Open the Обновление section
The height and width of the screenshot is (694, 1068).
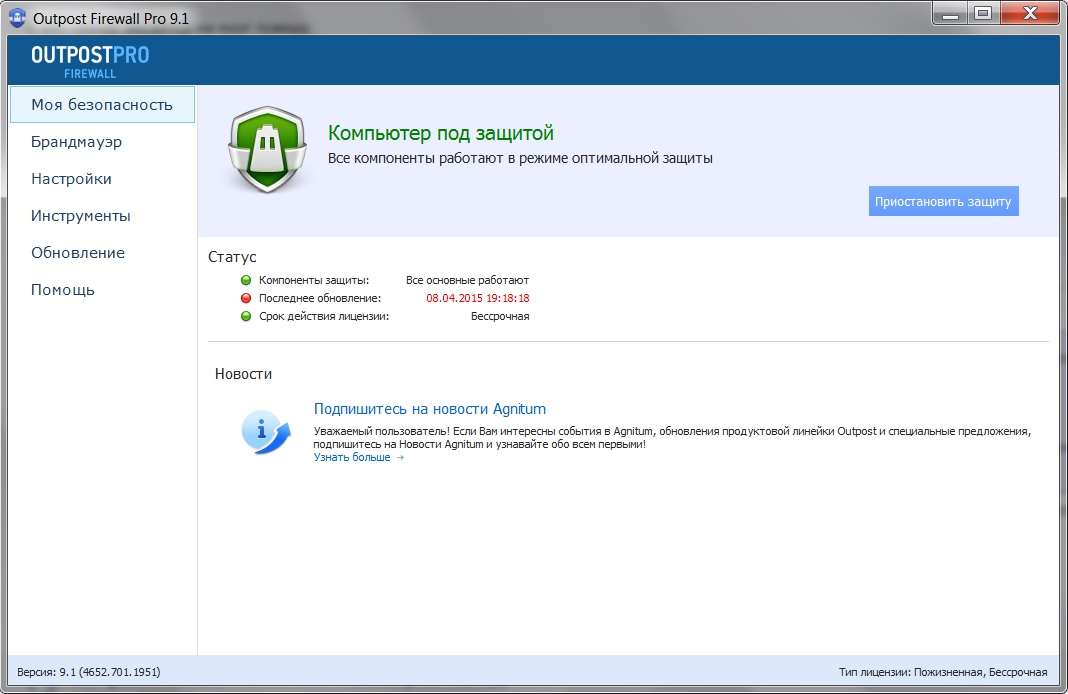pos(78,253)
